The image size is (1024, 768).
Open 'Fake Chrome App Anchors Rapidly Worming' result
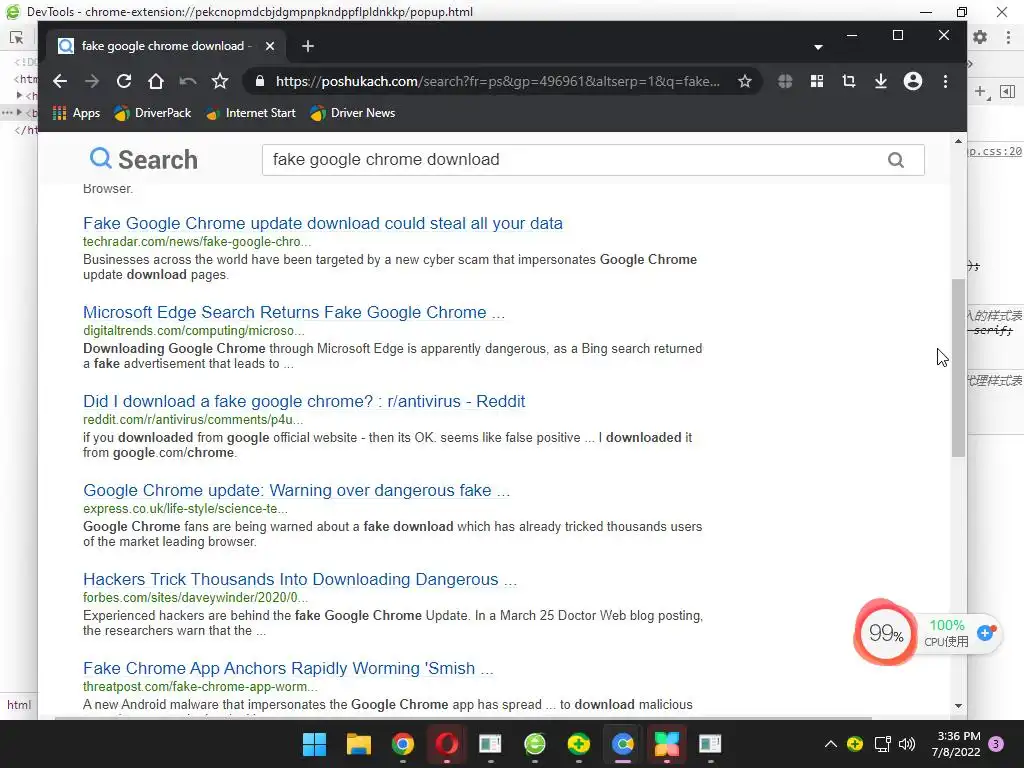pos(288,668)
